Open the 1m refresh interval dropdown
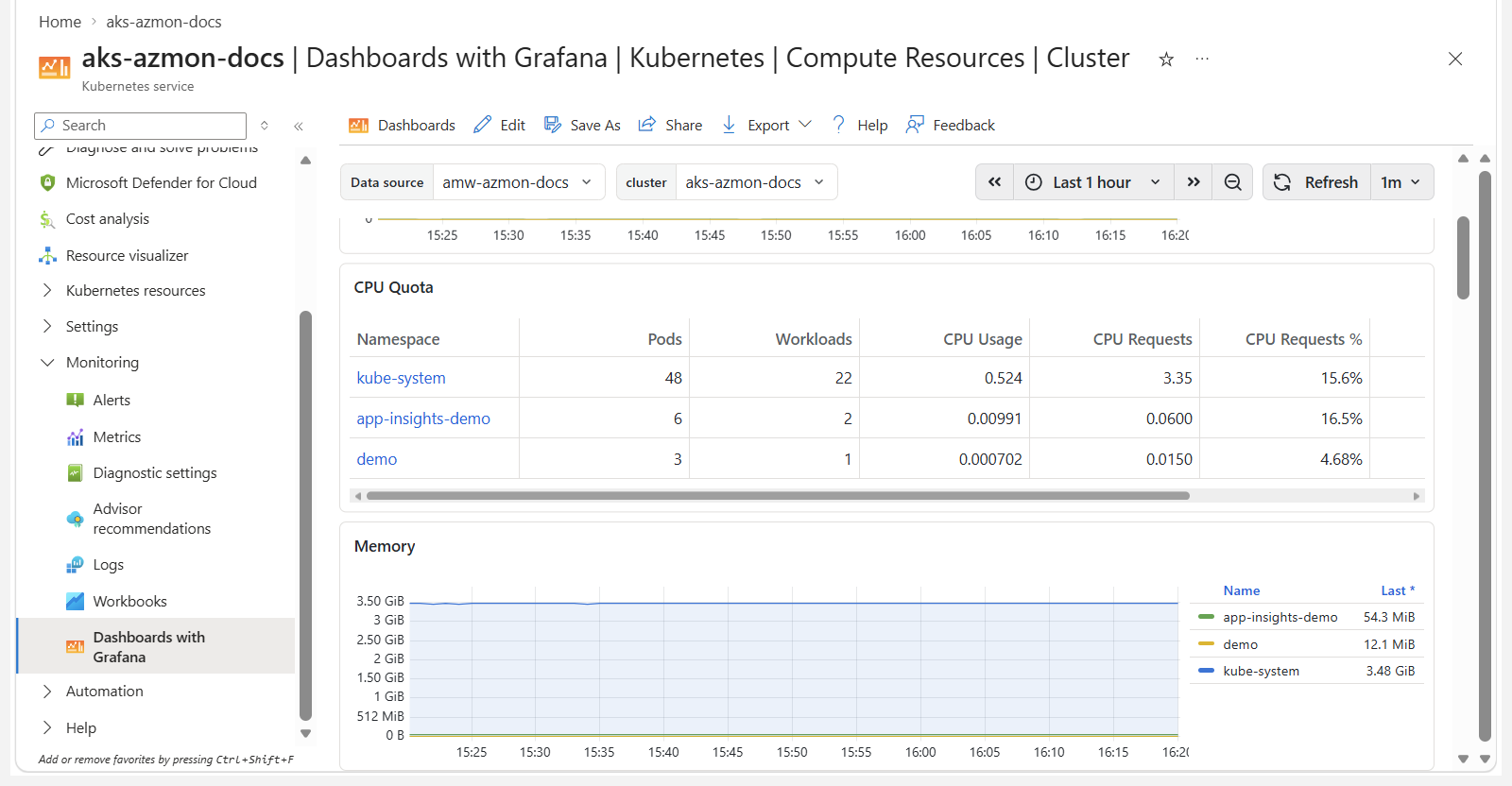The height and width of the screenshot is (786, 1512). point(1401,182)
